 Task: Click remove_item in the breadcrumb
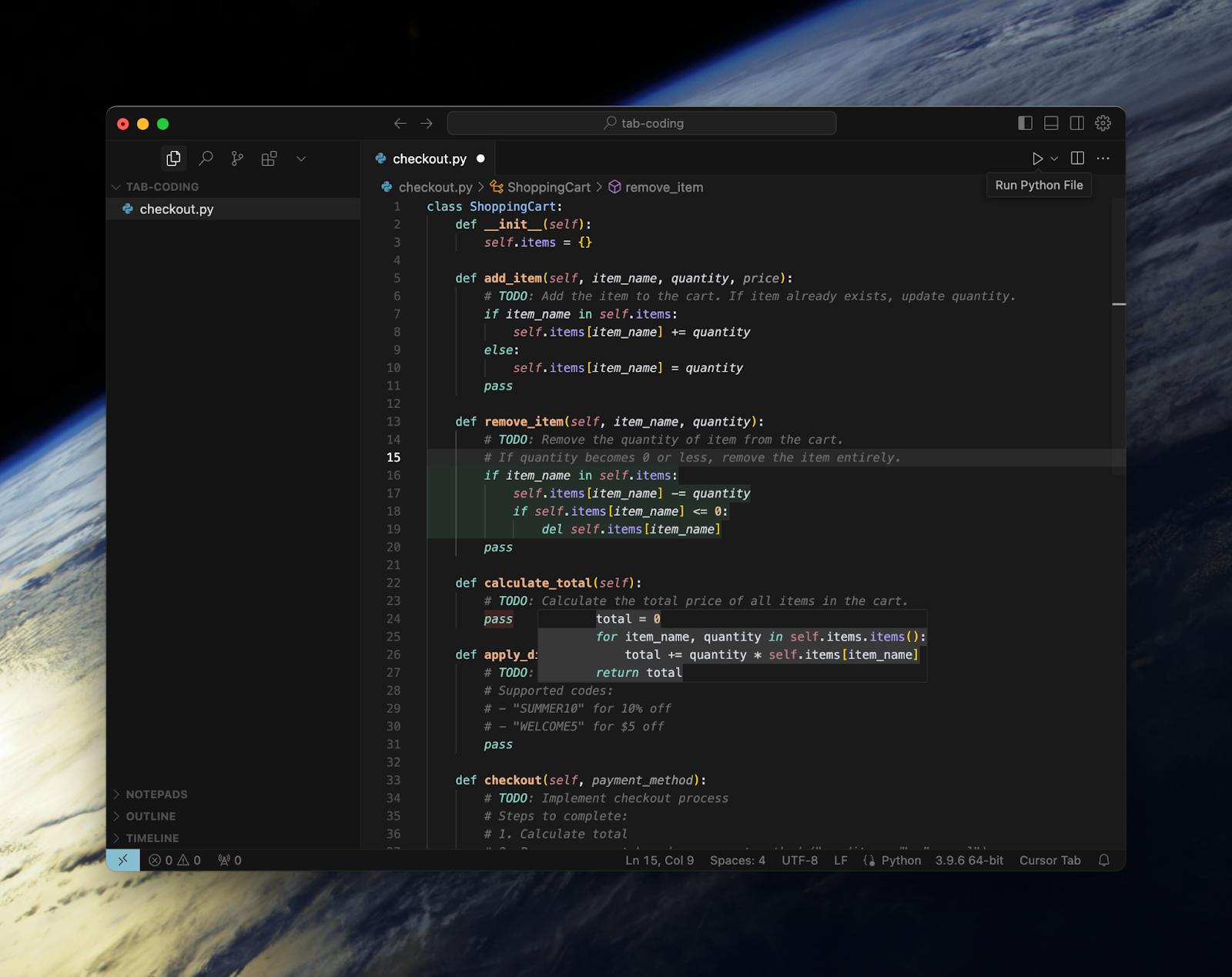[x=664, y=187]
